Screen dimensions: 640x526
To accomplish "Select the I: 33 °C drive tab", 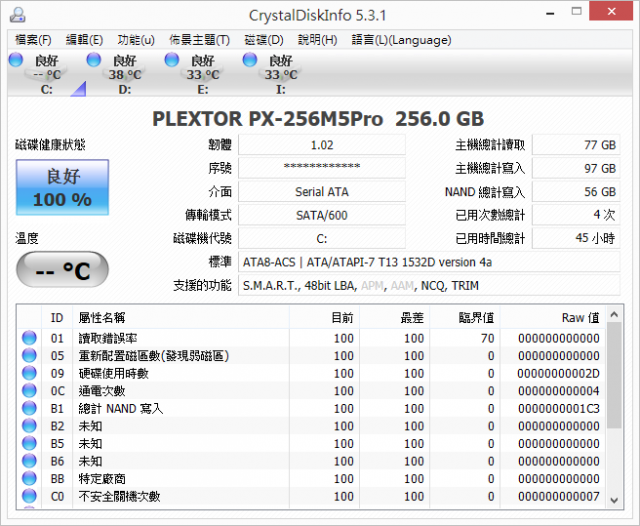I will click(281, 74).
